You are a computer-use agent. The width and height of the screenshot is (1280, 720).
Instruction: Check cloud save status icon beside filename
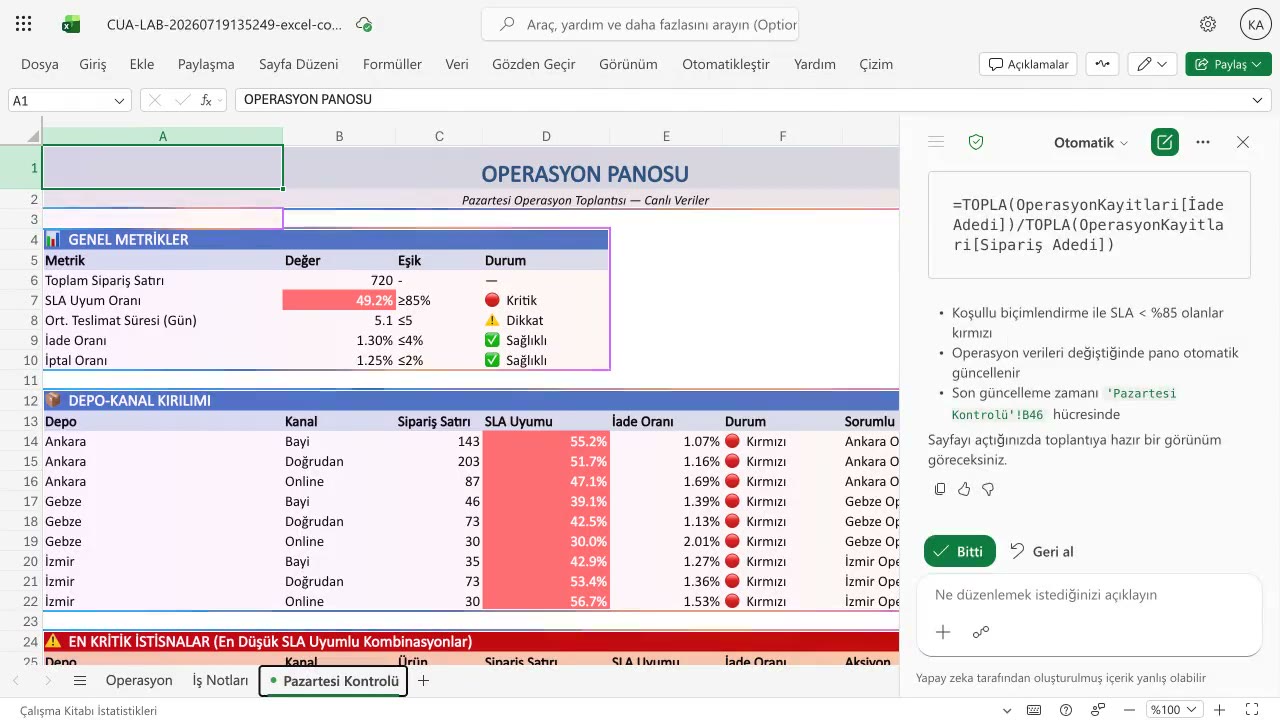pos(364,24)
